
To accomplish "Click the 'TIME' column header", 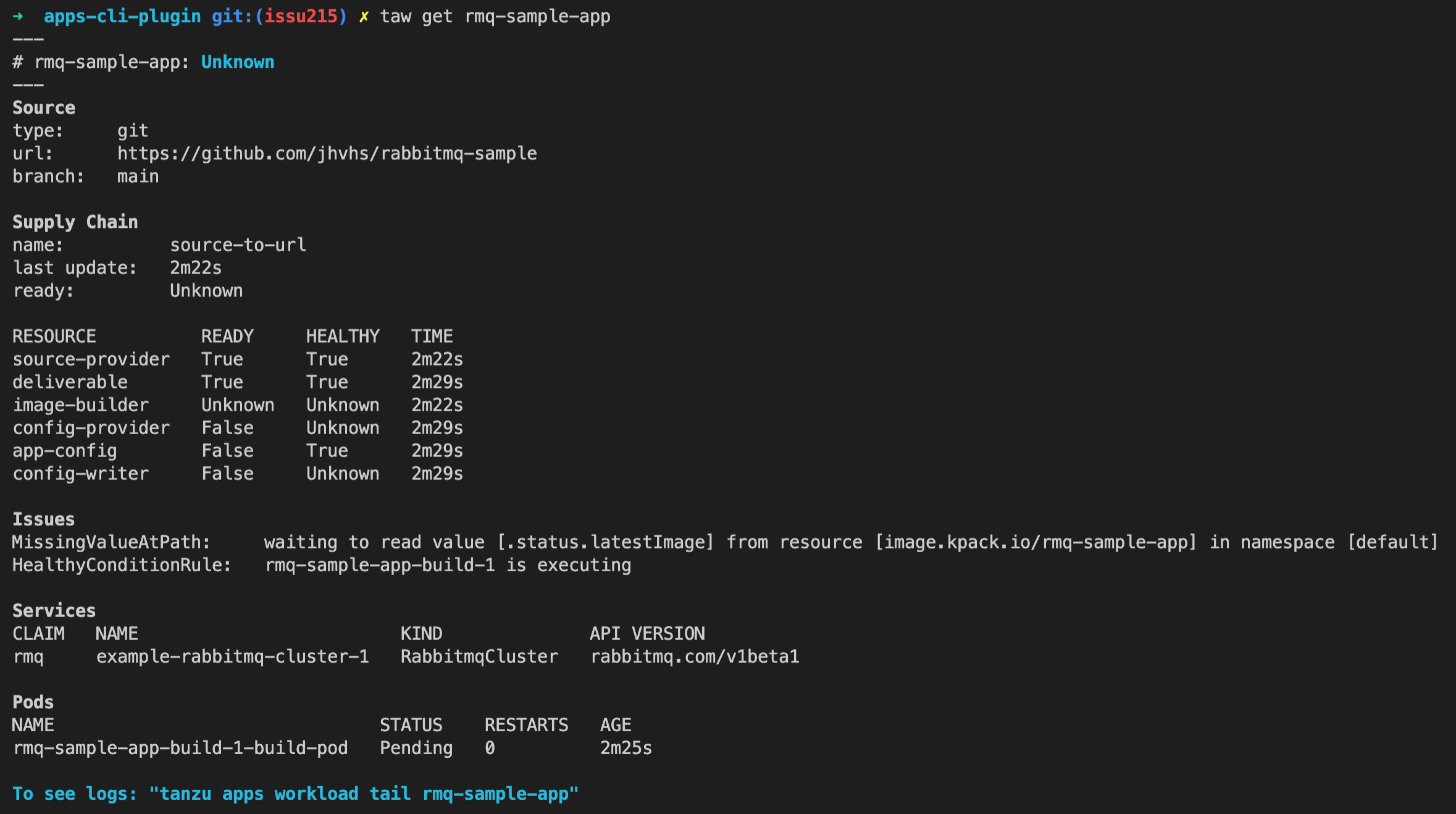I will (x=432, y=337).
